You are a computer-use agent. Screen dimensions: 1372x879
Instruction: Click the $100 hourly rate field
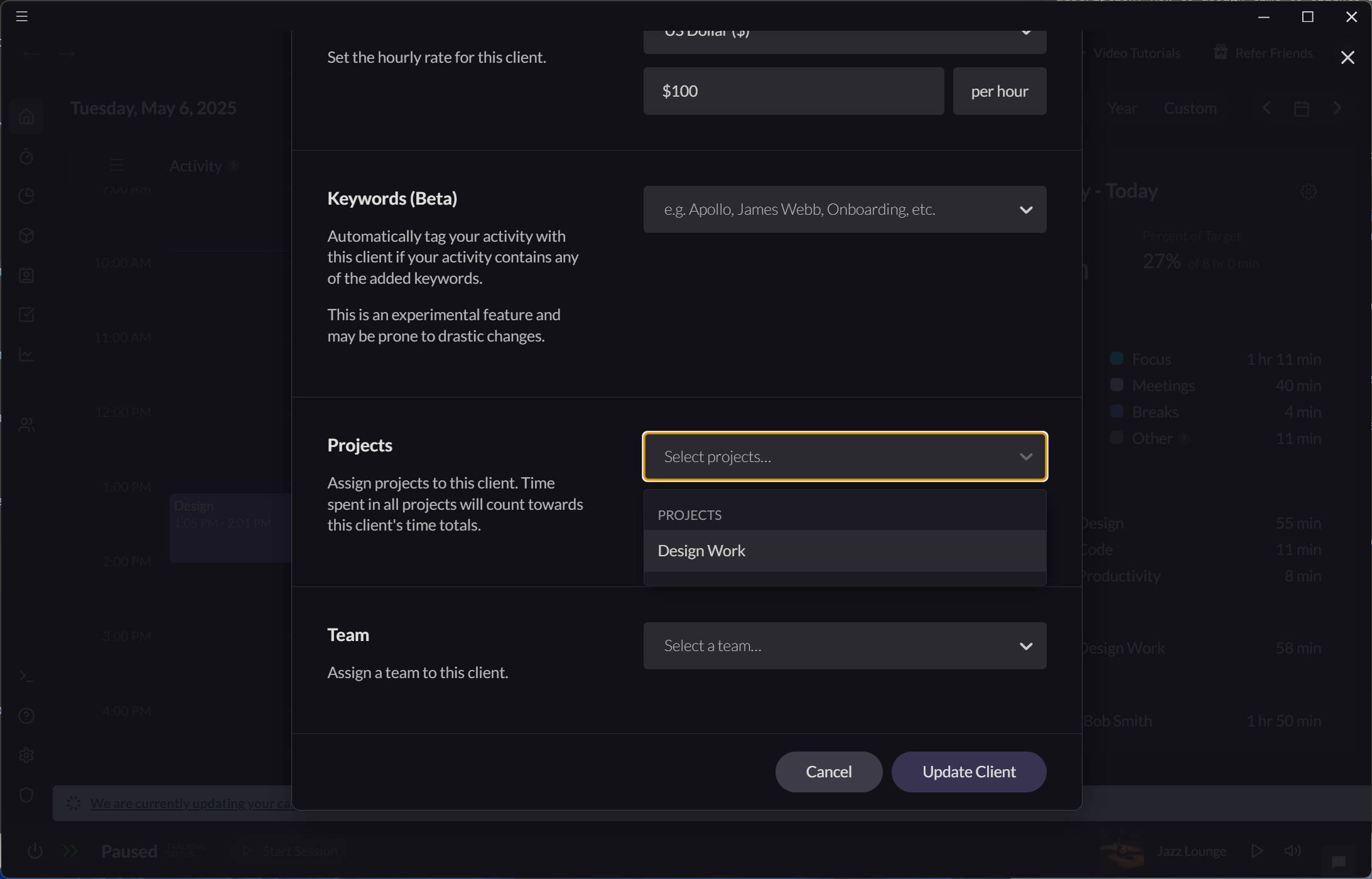[793, 92]
